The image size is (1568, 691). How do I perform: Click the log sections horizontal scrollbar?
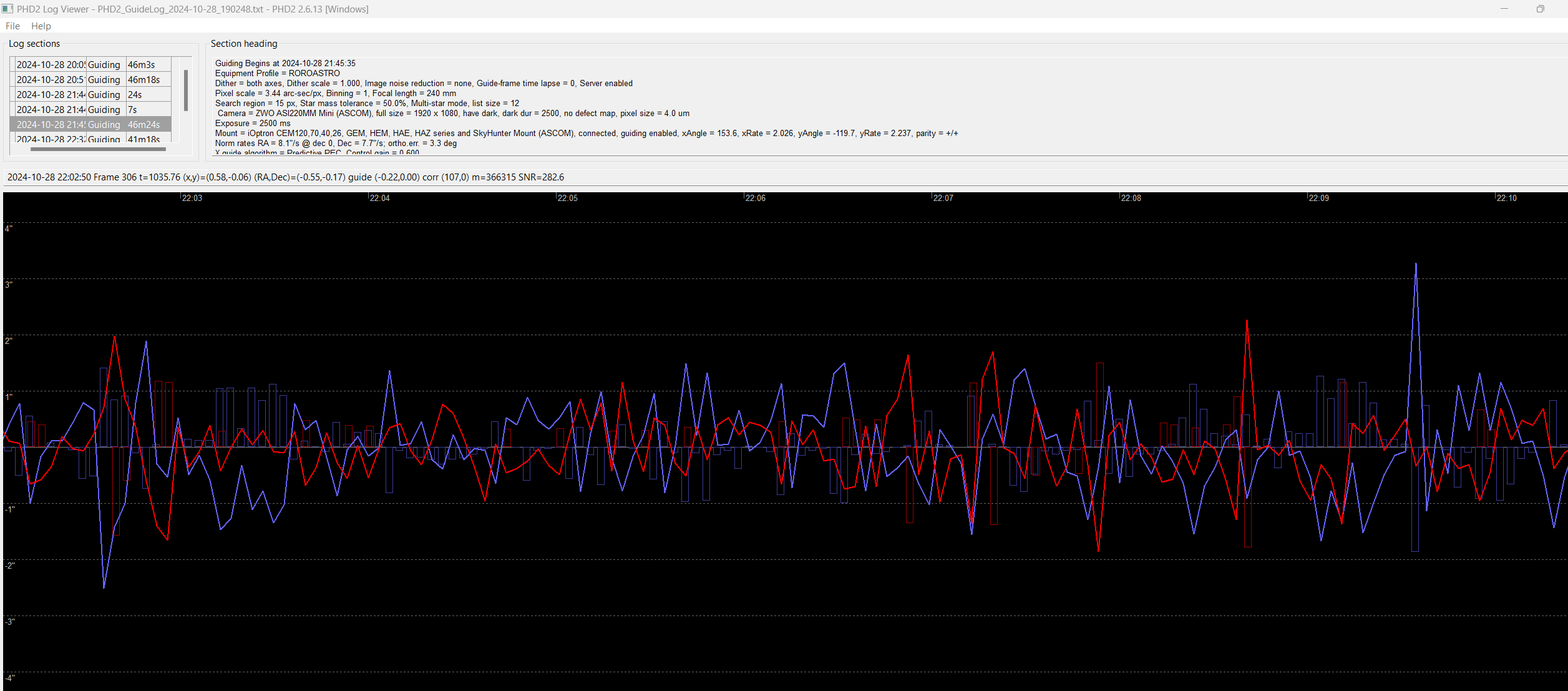point(98,149)
